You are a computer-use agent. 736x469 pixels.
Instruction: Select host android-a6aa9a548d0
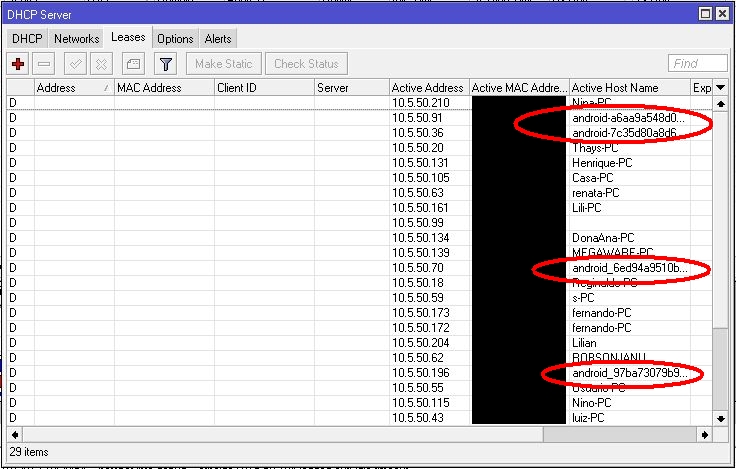pos(628,118)
